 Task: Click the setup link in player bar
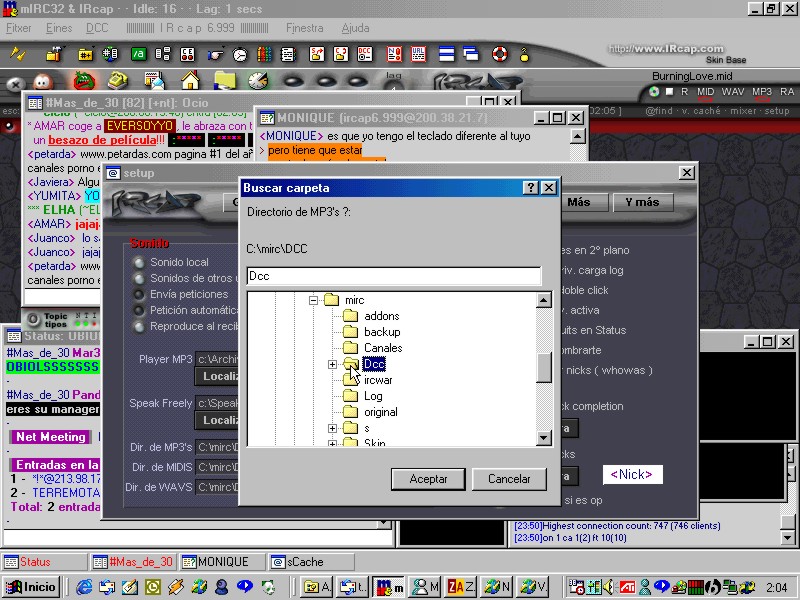coord(777,111)
